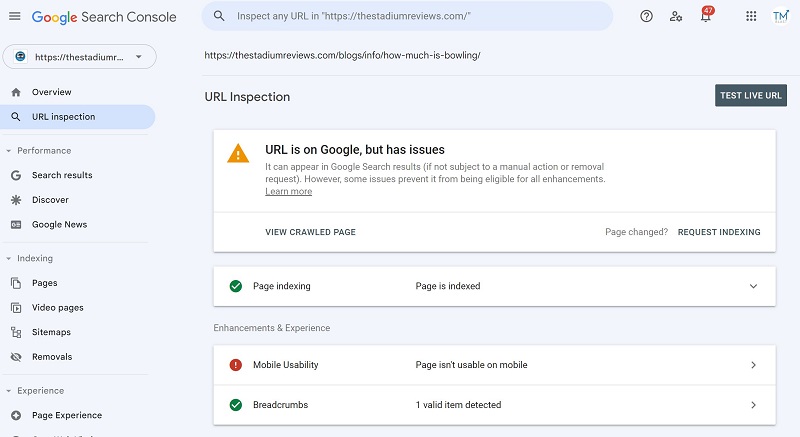
Task: Click the Removals crossed-eye icon
Action: click(x=16, y=357)
